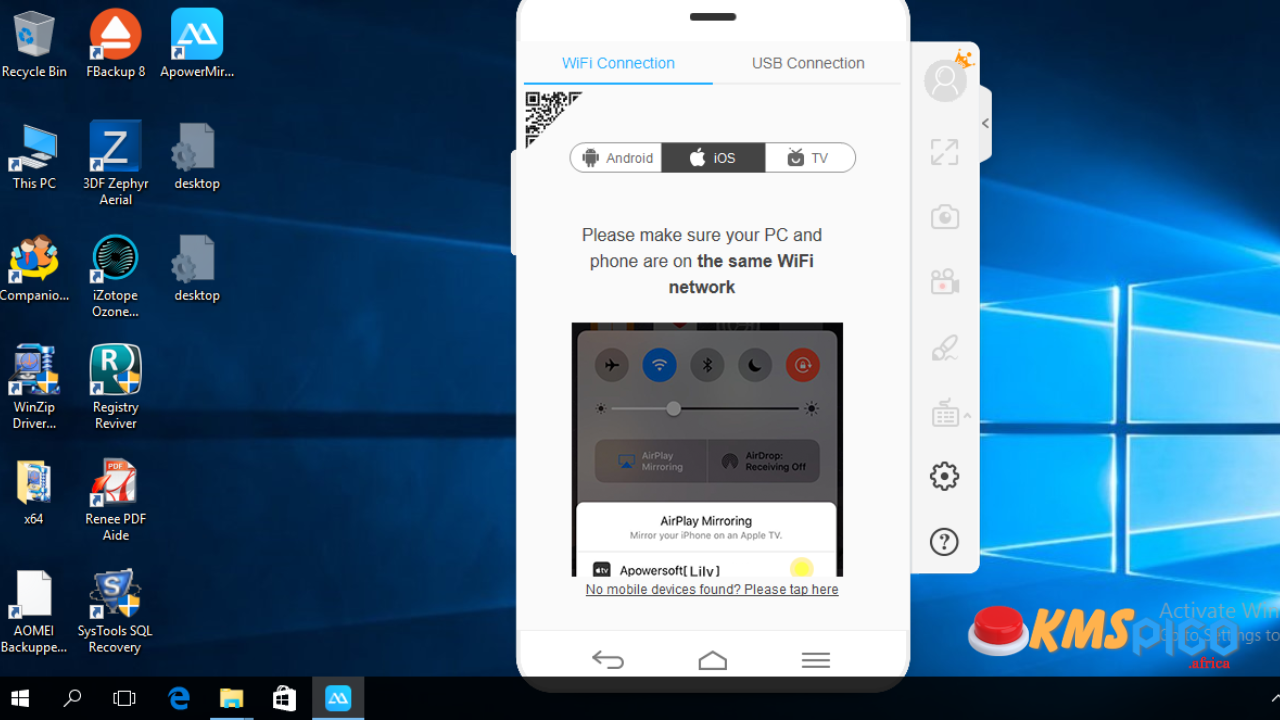Screen dimensions: 1280x720
Task: Click the phone home navigation button
Action: pyautogui.click(x=713, y=660)
